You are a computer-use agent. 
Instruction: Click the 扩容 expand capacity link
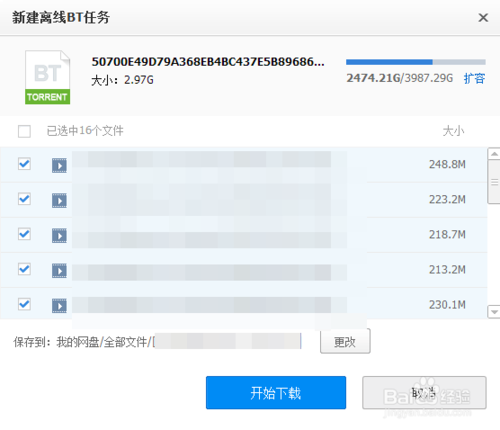pos(474,79)
